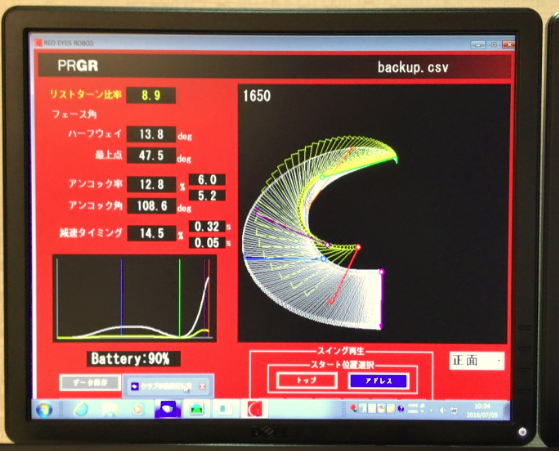Viewport: 559px width, 451px height.
Task: Click the volume speaker tray icon
Action: [442, 411]
